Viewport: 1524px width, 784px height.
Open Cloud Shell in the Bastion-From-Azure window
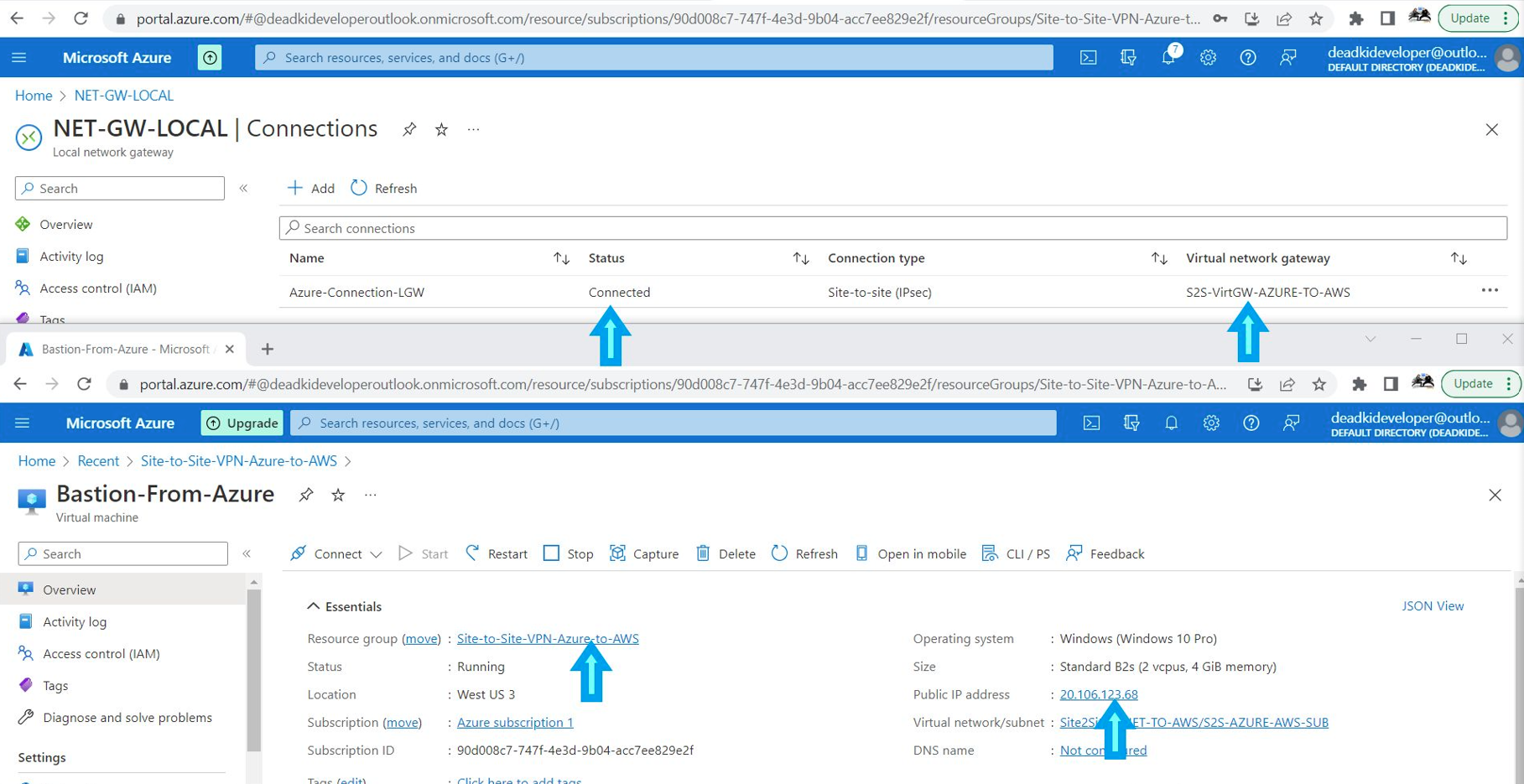click(1091, 423)
